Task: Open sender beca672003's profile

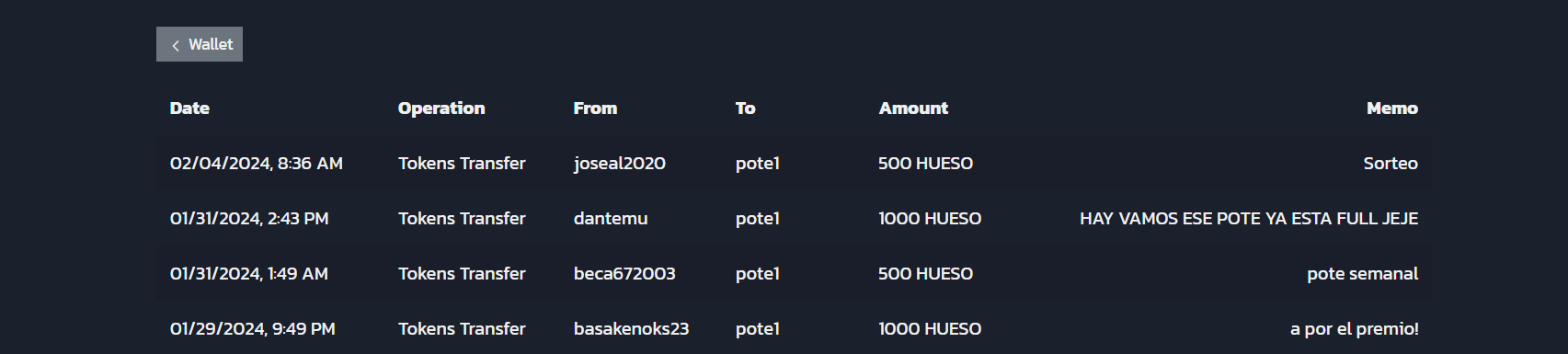Action: pyautogui.click(x=624, y=274)
